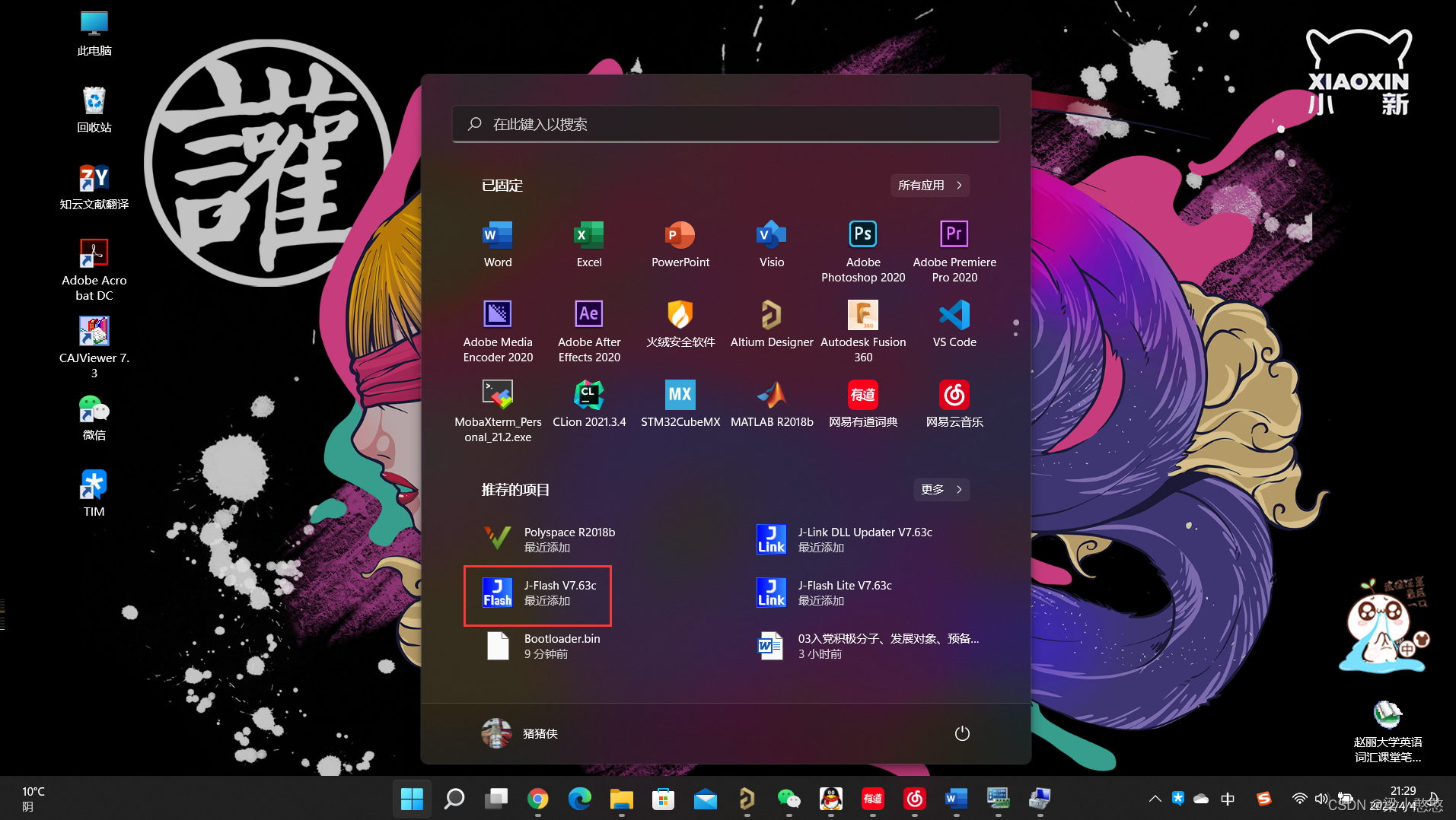Expand 更多 recommended items
This screenshot has width=1456, height=820.
[x=941, y=489]
